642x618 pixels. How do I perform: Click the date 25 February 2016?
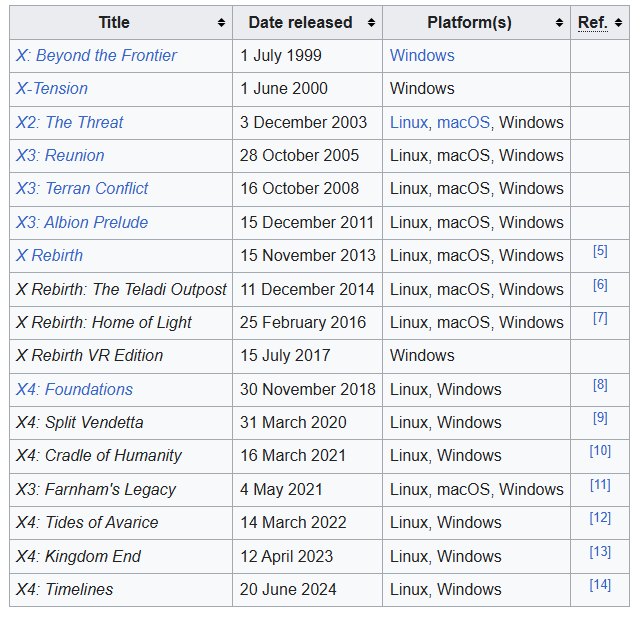tap(303, 323)
